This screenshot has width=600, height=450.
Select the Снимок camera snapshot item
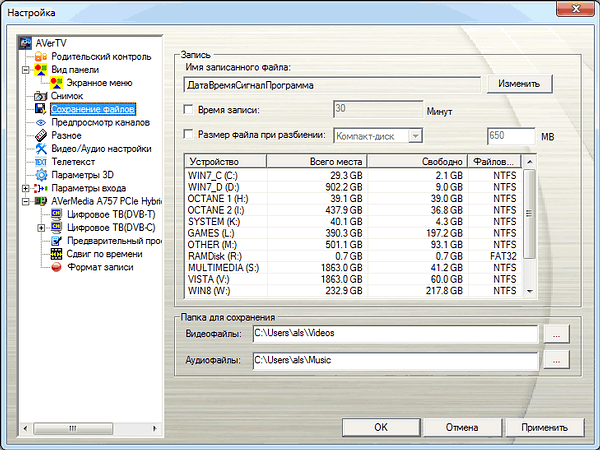pos(67,96)
